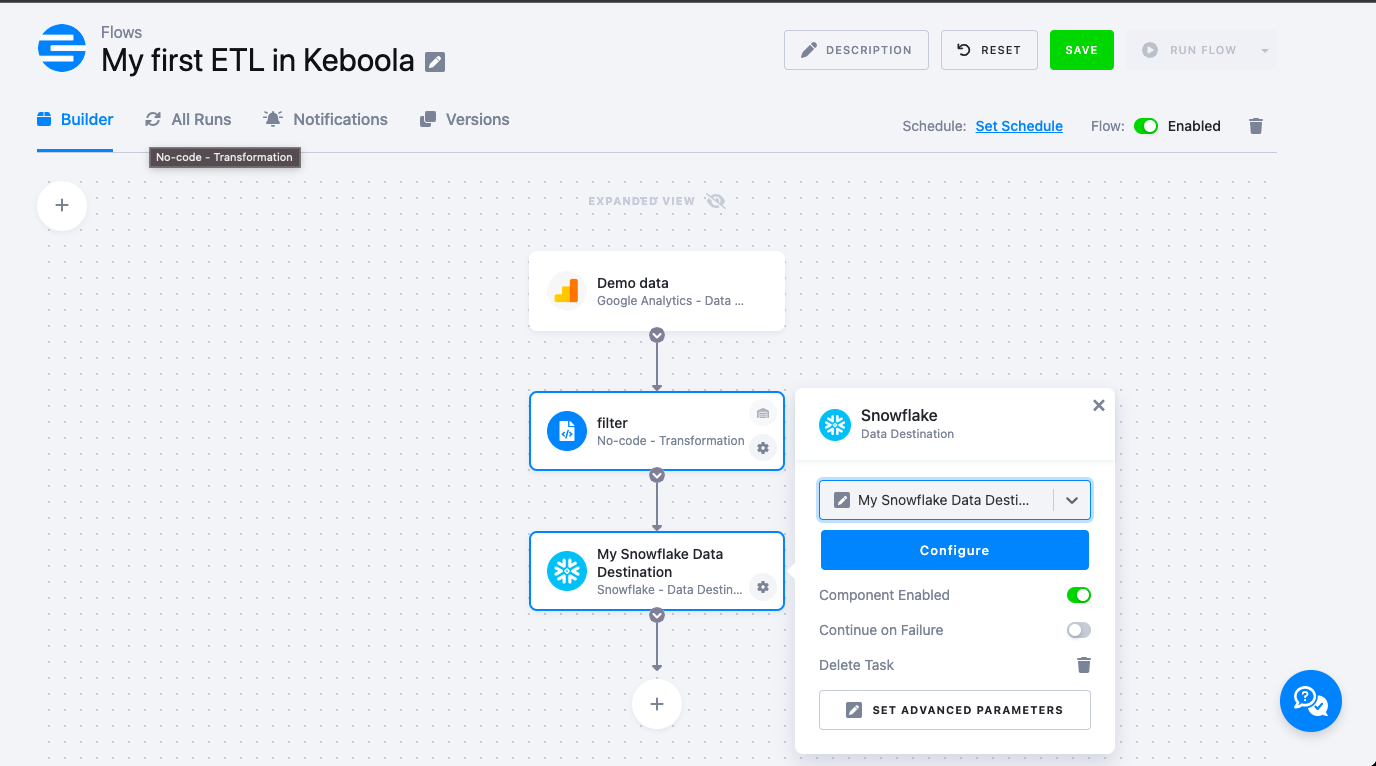The width and height of the screenshot is (1376, 766).
Task: Rename flow using the pencil icon
Action: (434, 61)
